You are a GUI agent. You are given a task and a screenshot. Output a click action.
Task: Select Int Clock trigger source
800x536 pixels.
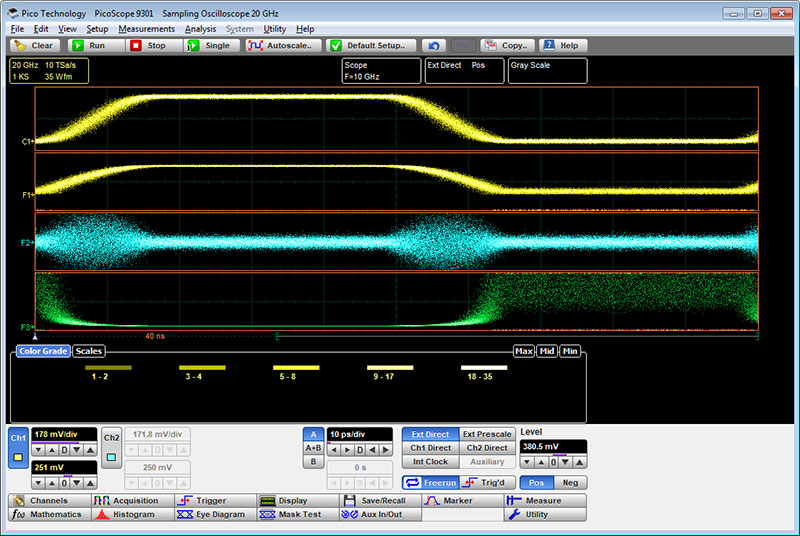(x=430, y=462)
